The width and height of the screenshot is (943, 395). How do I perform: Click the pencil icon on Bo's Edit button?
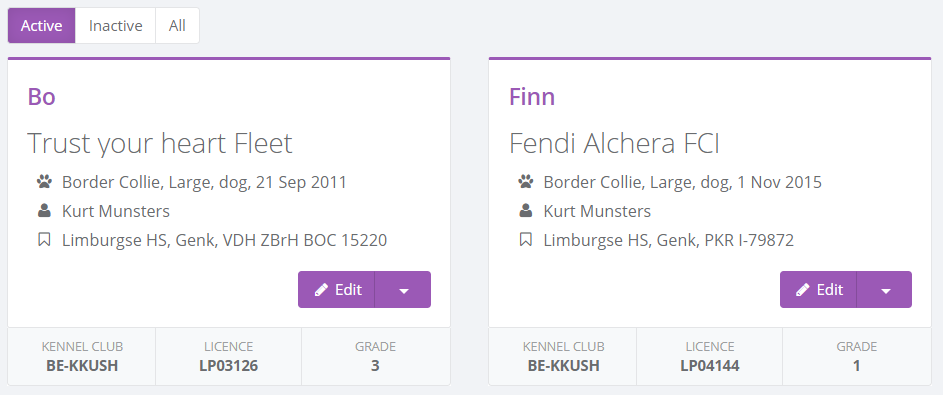coord(322,290)
